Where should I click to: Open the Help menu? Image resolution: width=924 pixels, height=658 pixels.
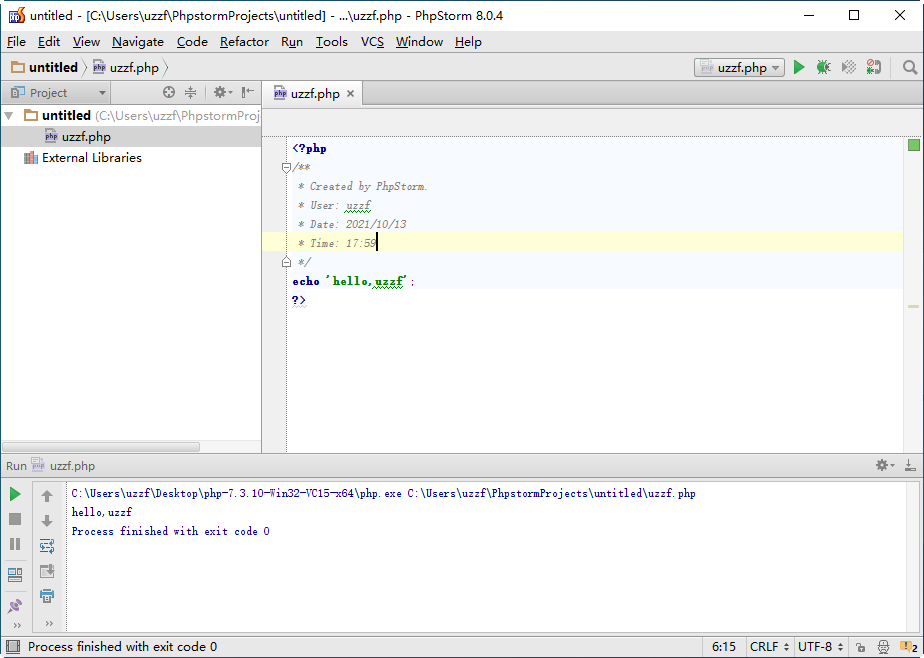pos(468,42)
